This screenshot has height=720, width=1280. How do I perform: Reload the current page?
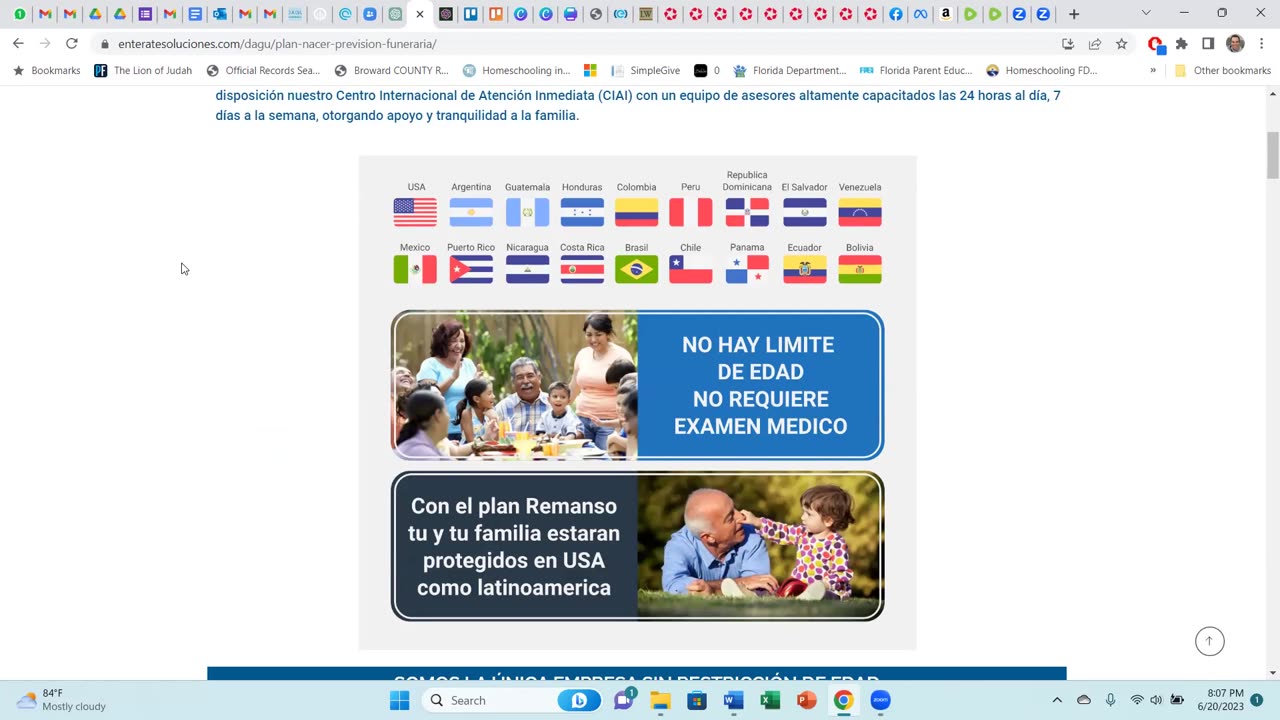tap(71, 44)
